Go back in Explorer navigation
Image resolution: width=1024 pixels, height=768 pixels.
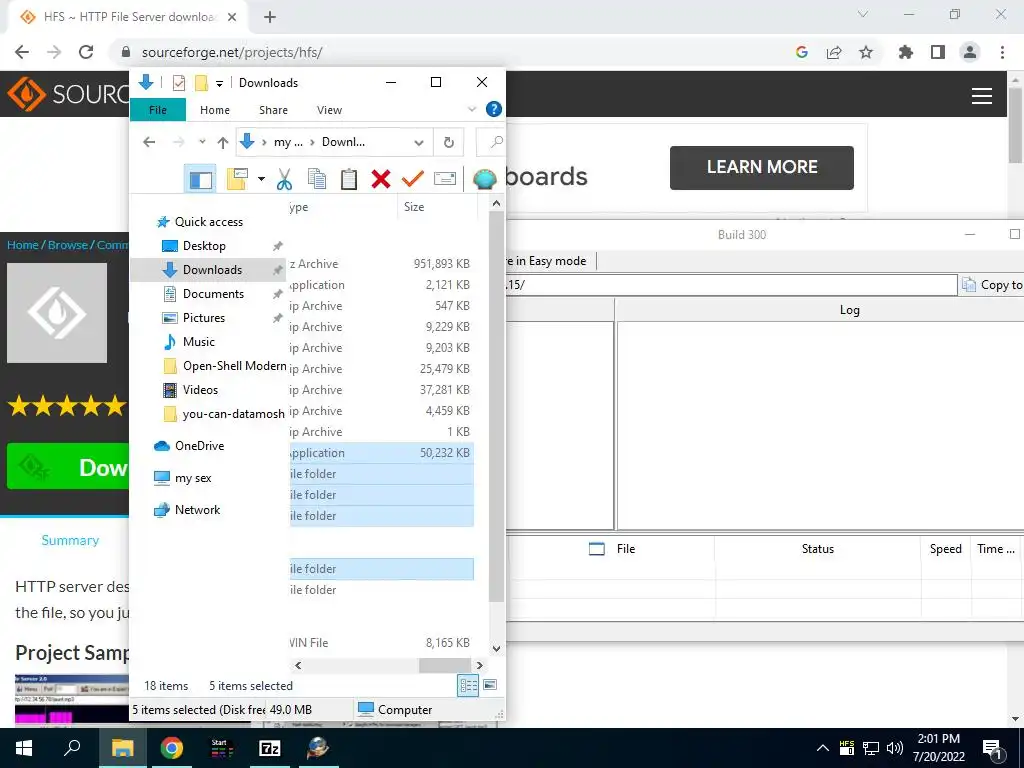[149, 142]
